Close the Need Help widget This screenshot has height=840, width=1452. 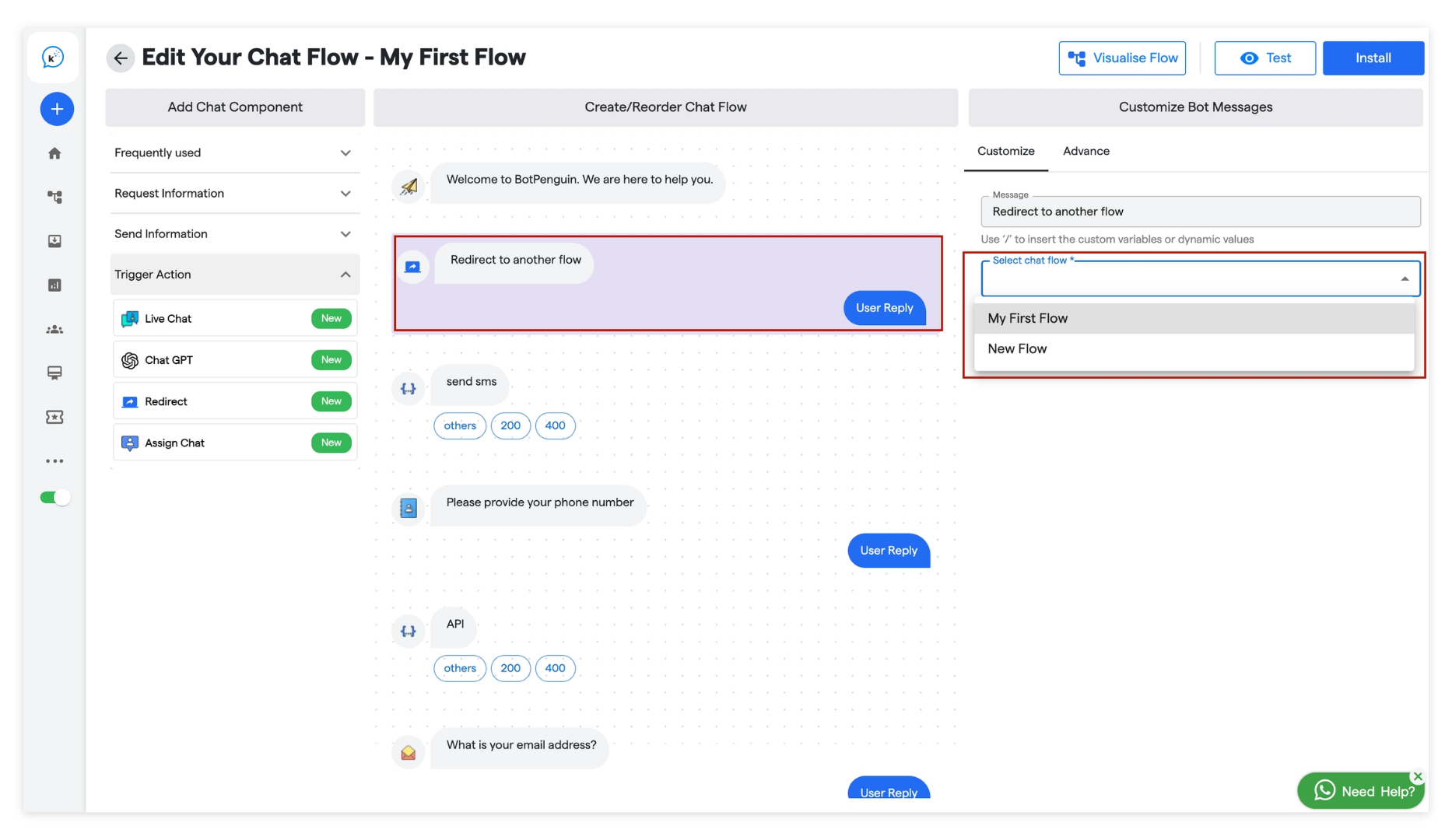pyautogui.click(x=1417, y=776)
